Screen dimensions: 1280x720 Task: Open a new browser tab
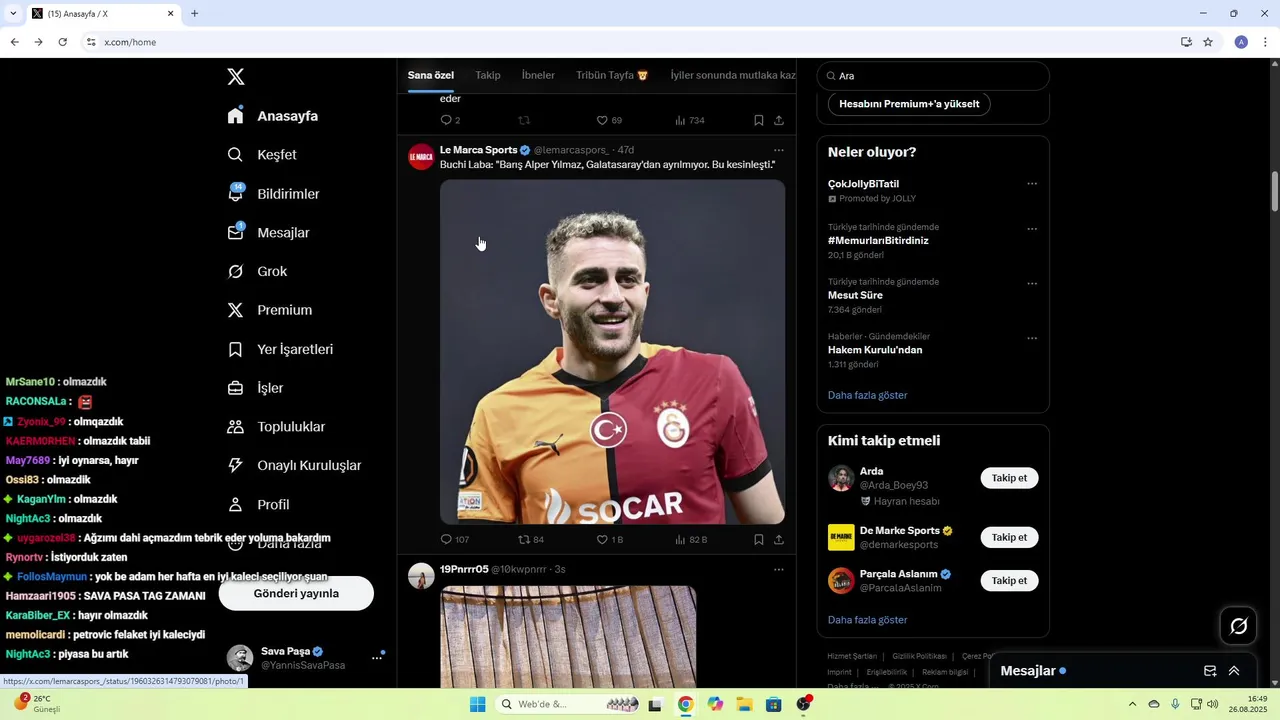194,13
